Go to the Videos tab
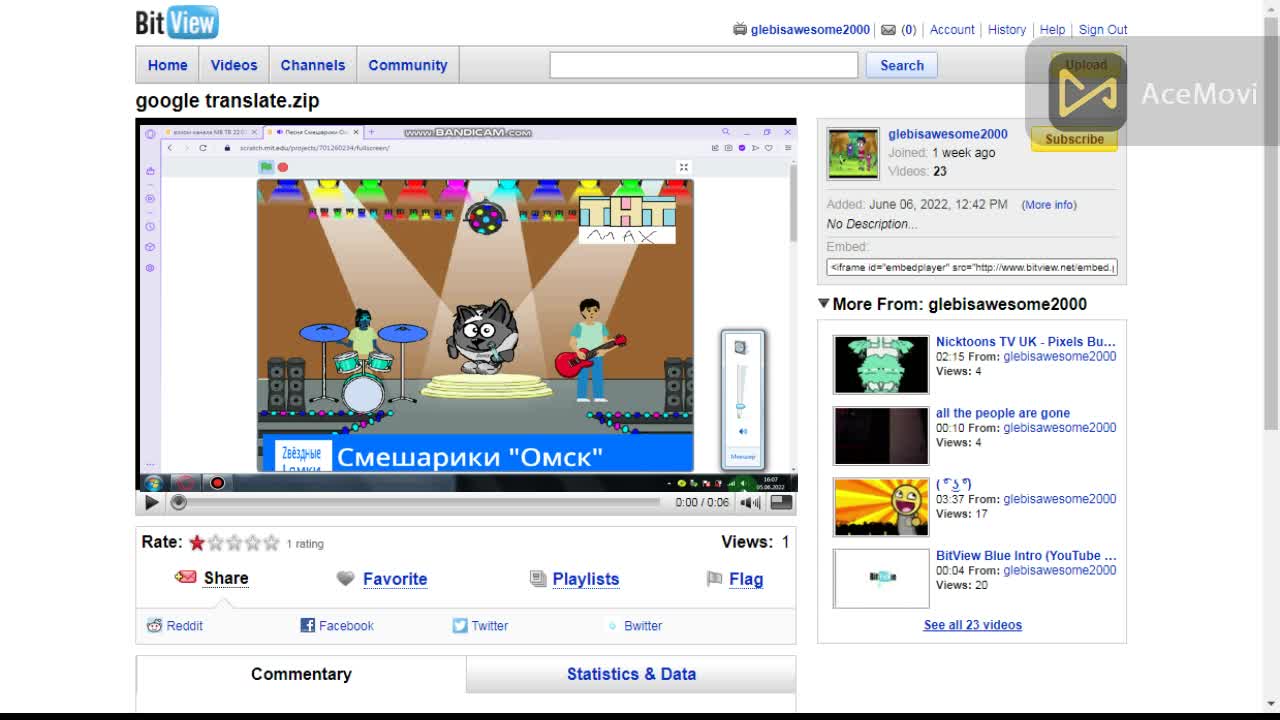Screen dimensions: 1280x720 click(234, 65)
